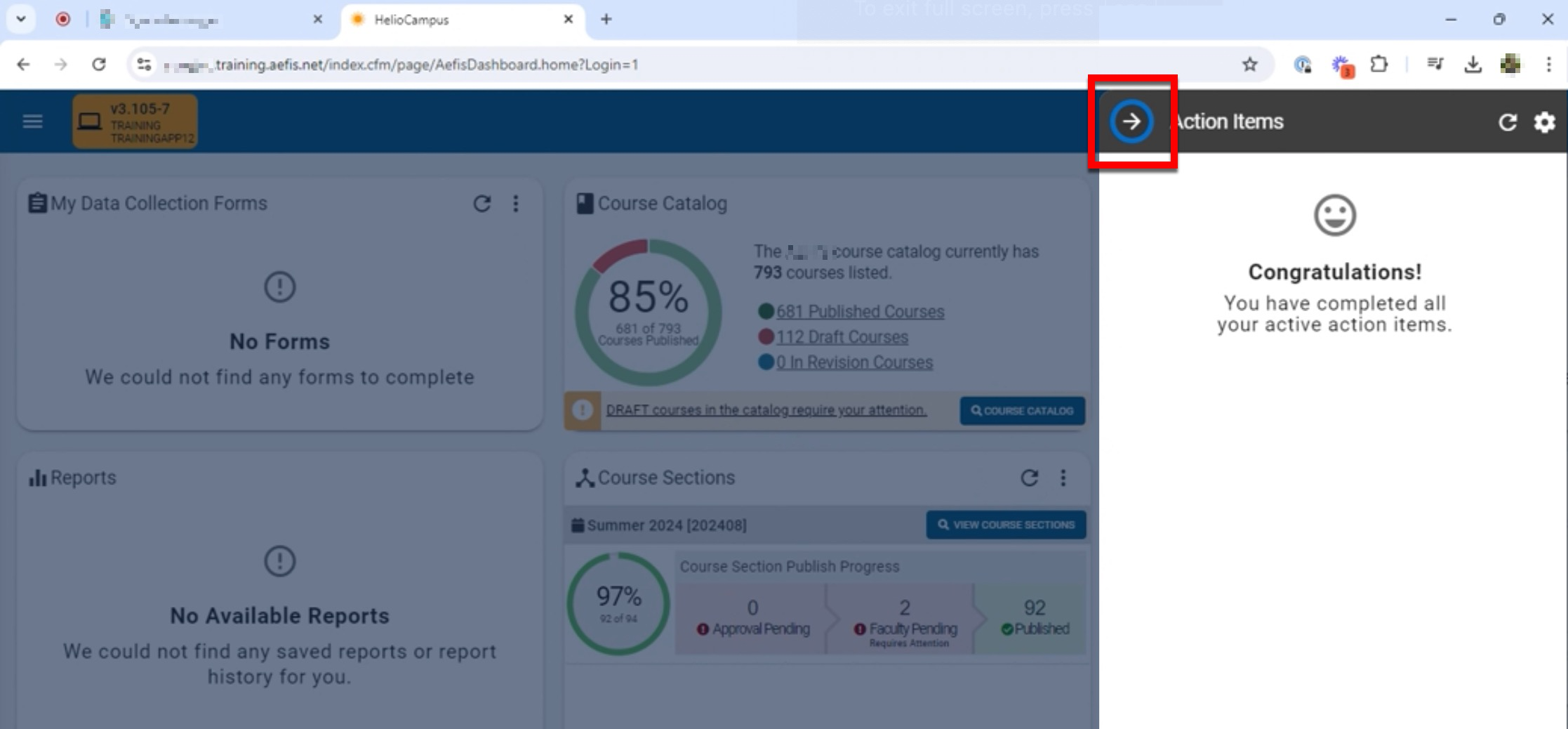Collapse the Action Items panel with arrow
This screenshot has height=729, width=1568.
[1131, 121]
